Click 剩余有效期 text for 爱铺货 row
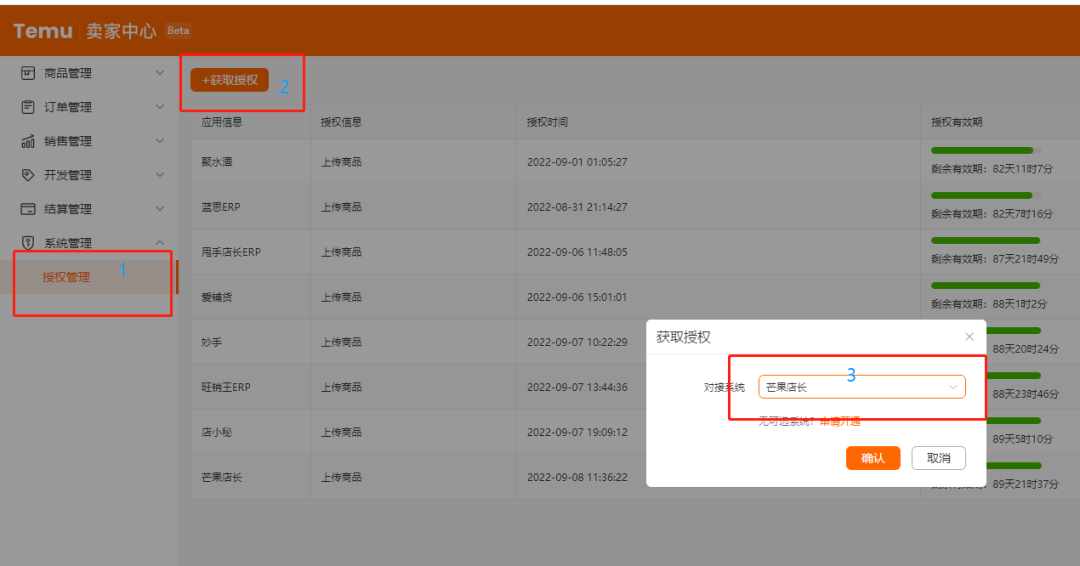 (989, 304)
